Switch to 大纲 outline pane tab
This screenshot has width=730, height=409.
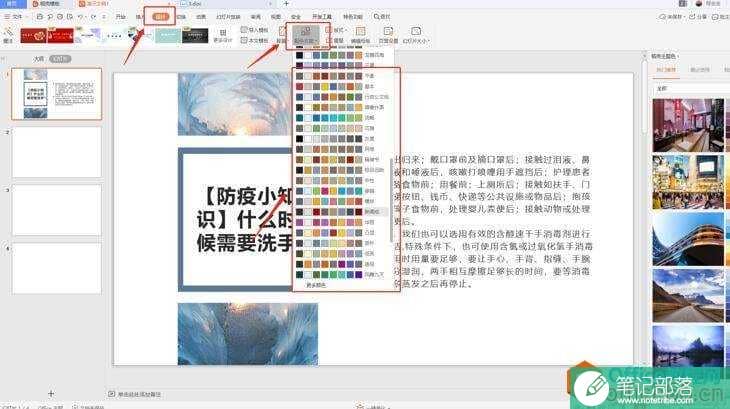(39, 59)
